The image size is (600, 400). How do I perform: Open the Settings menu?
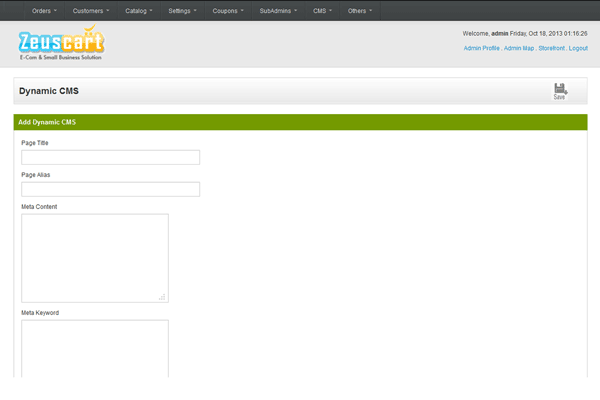tap(182, 10)
